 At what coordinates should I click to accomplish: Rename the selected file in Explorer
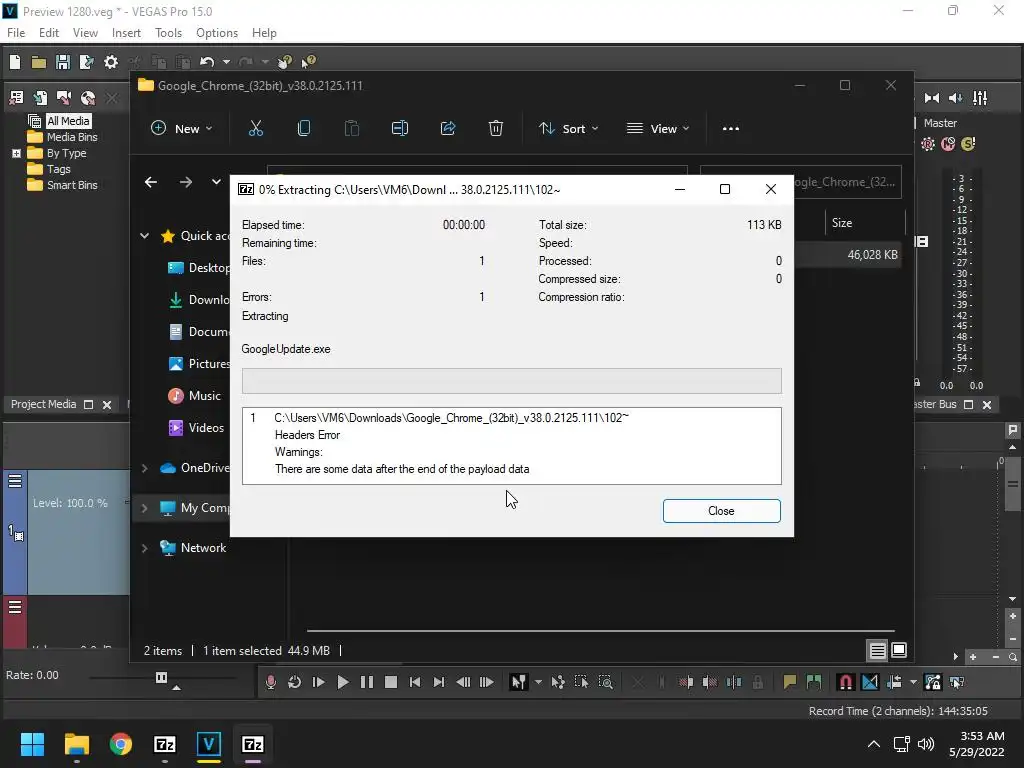tap(400, 129)
